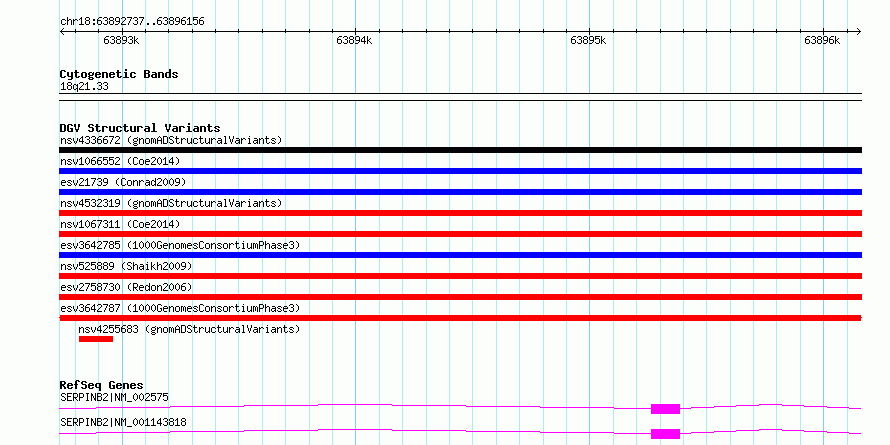Open variant label esv3642785 (1000GenomesConsortiumPhase3)
The width and height of the screenshot is (890, 445).
click(180, 245)
